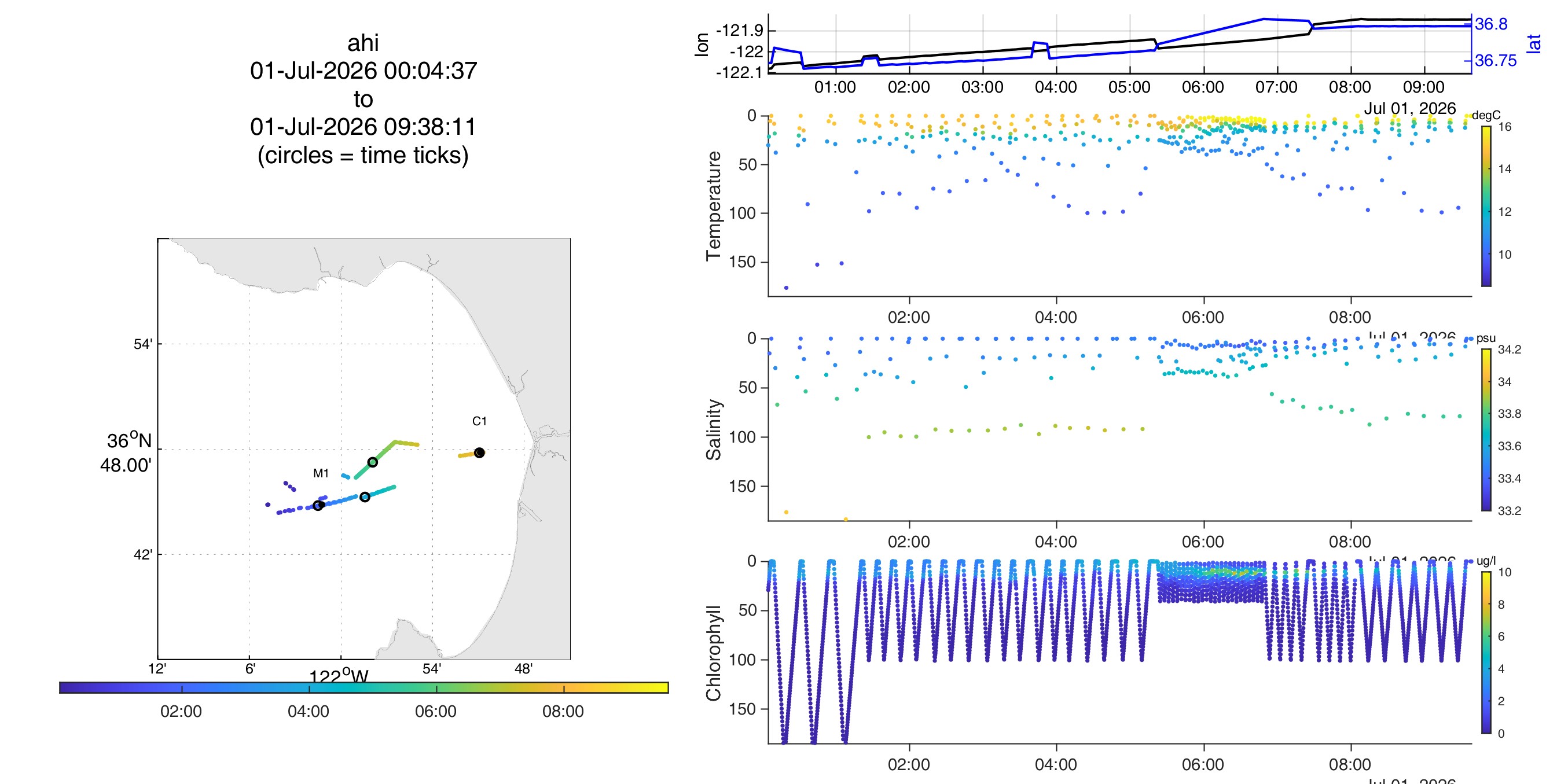
Task: Click the temperature degC colorbar
Action: coord(1486,206)
